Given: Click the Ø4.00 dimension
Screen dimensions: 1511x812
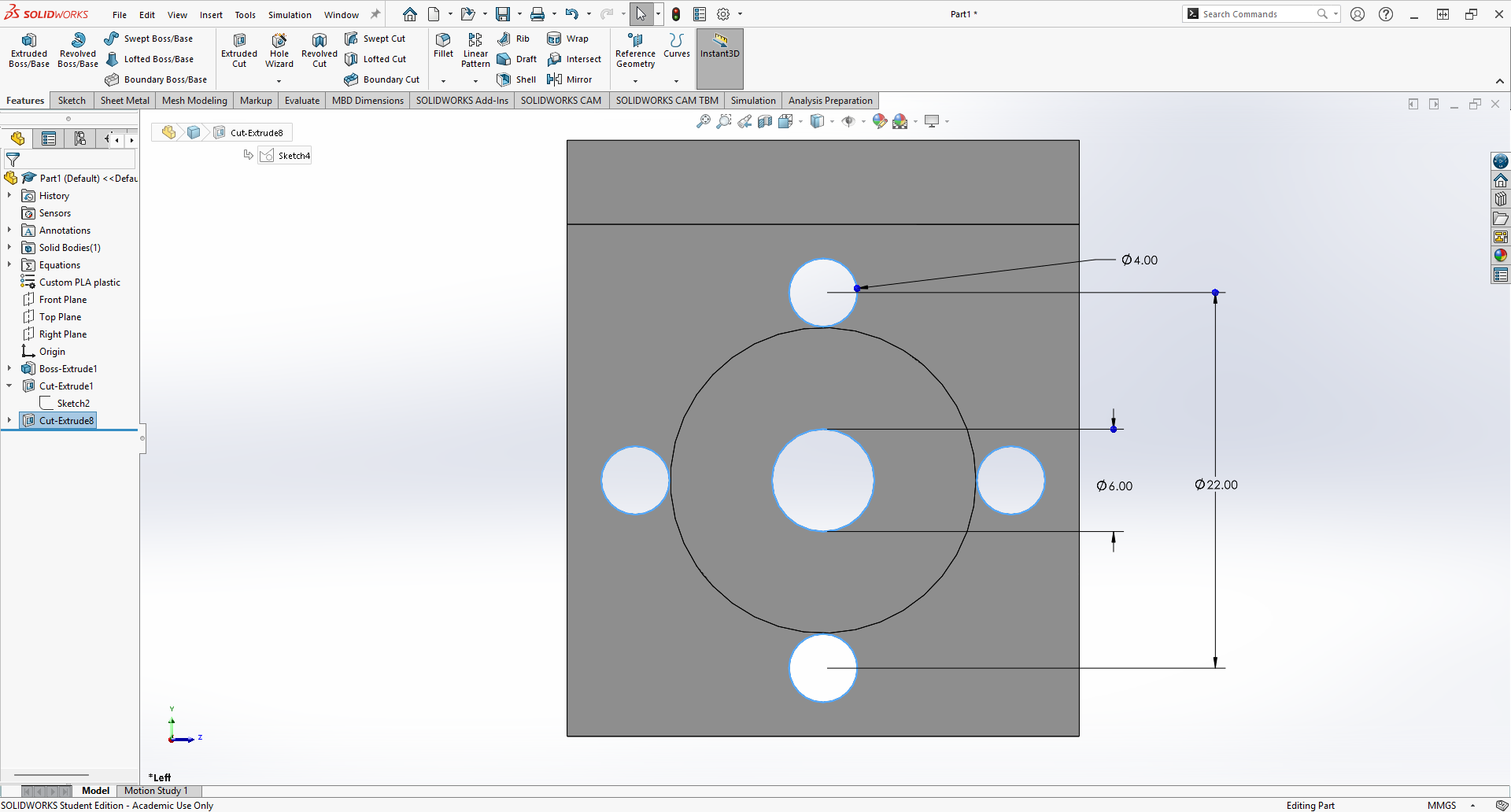Looking at the screenshot, I should (1140, 260).
